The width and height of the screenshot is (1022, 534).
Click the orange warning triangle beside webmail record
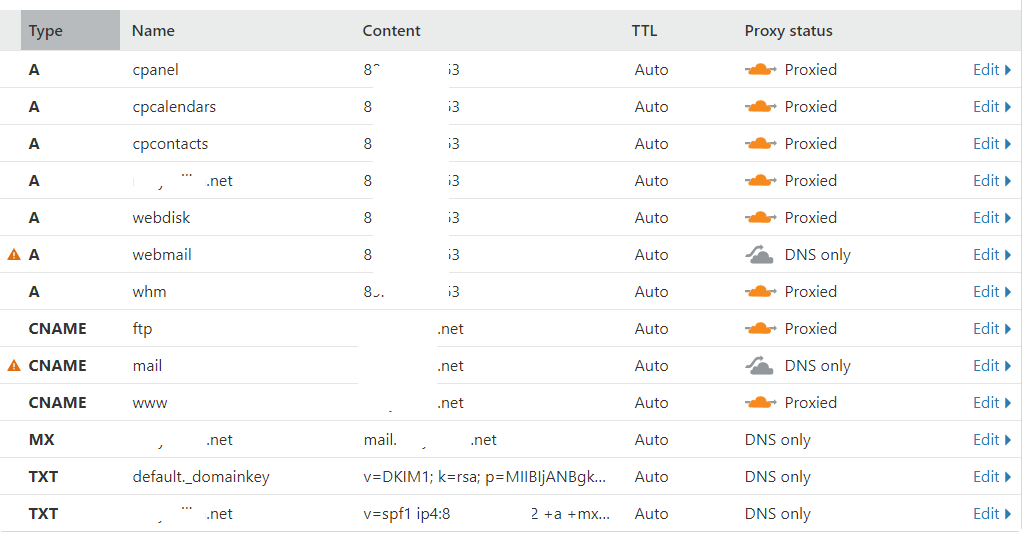(14, 254)
